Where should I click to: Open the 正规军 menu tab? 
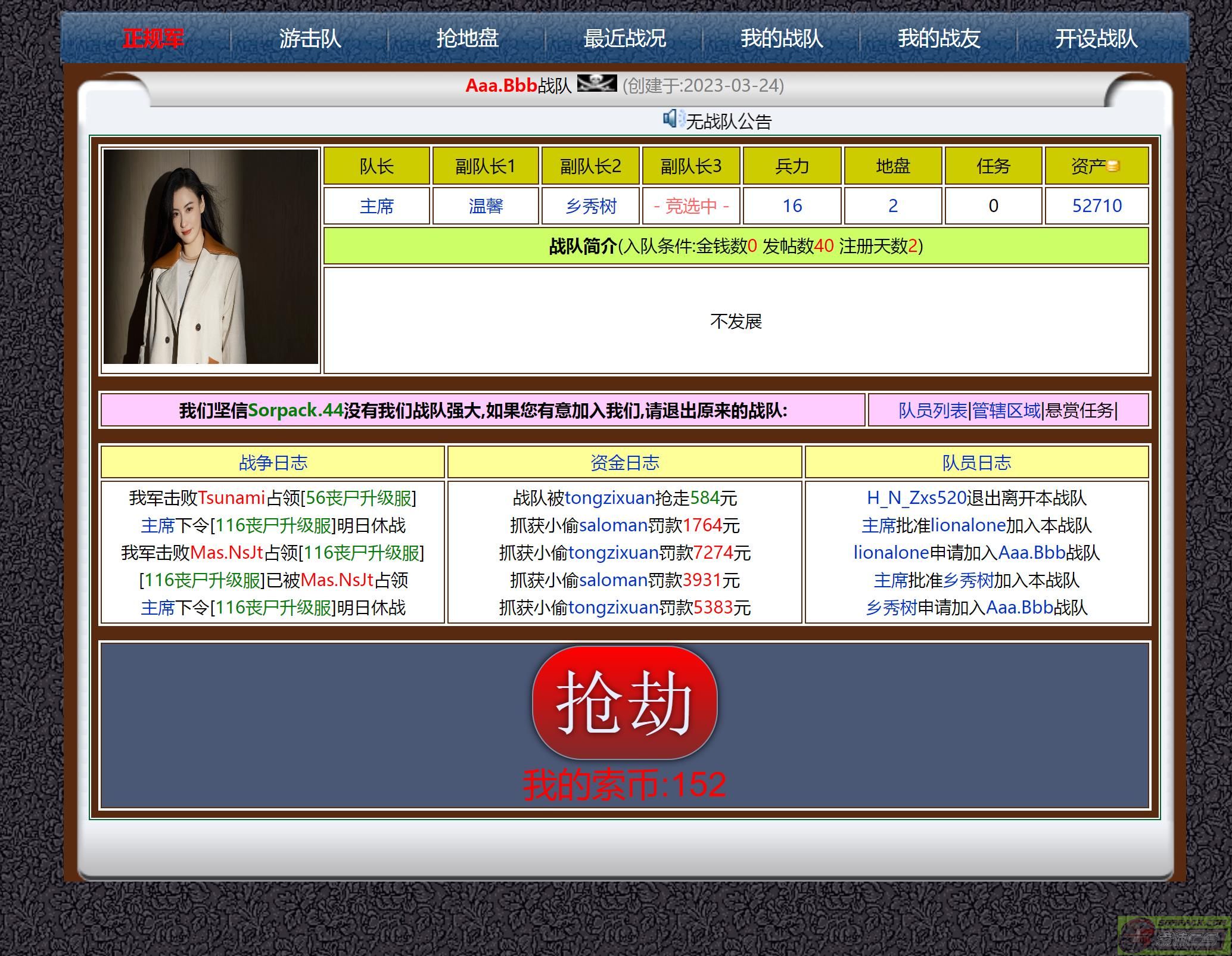point(153,39)
